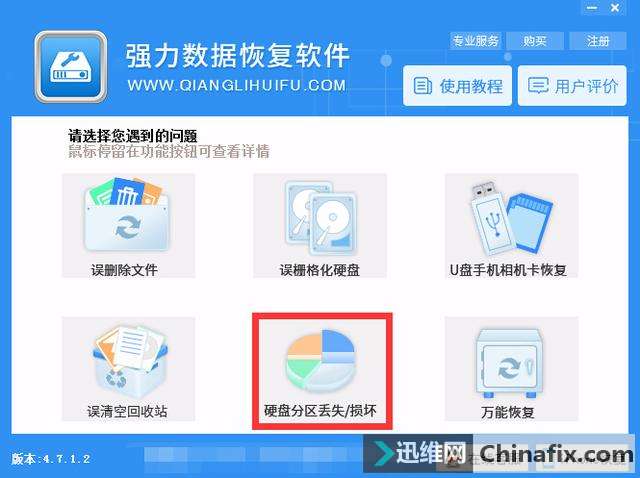Click the 使用教程 button label
640x478 pixels.
click(471, 87)
